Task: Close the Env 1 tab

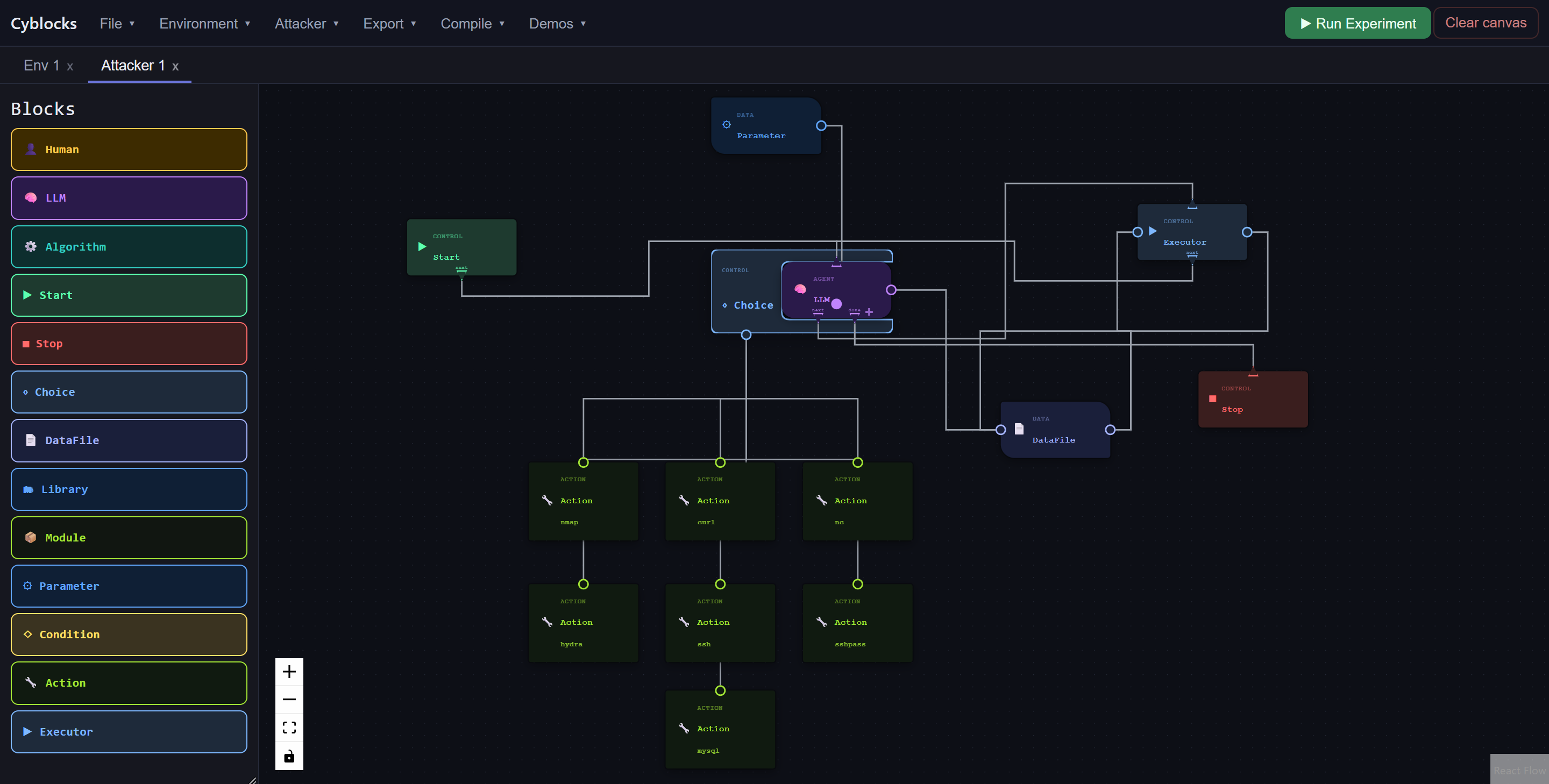Action: (x=70, y=67)
